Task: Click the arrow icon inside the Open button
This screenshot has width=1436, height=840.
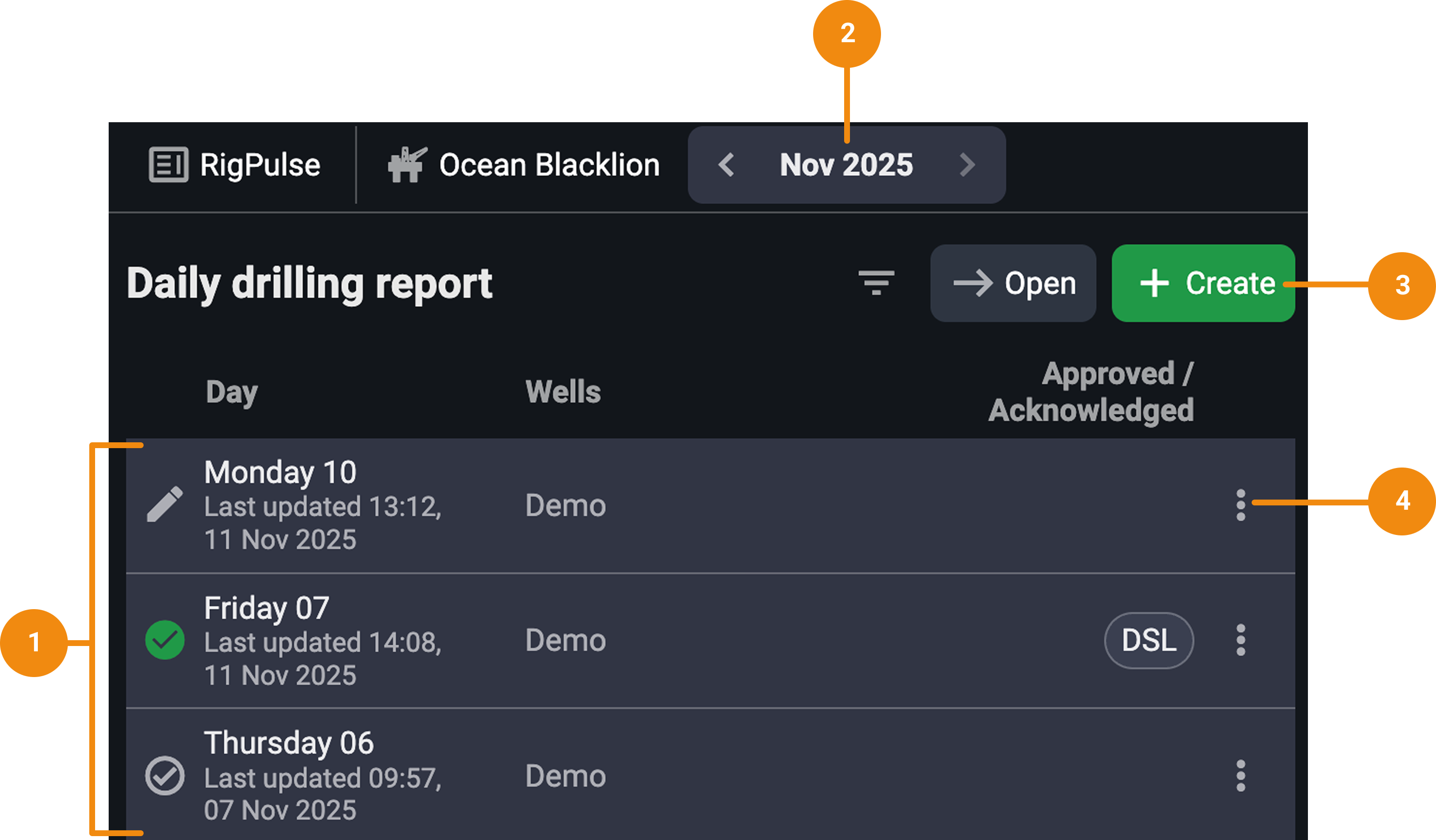Action: click(974, 283)
